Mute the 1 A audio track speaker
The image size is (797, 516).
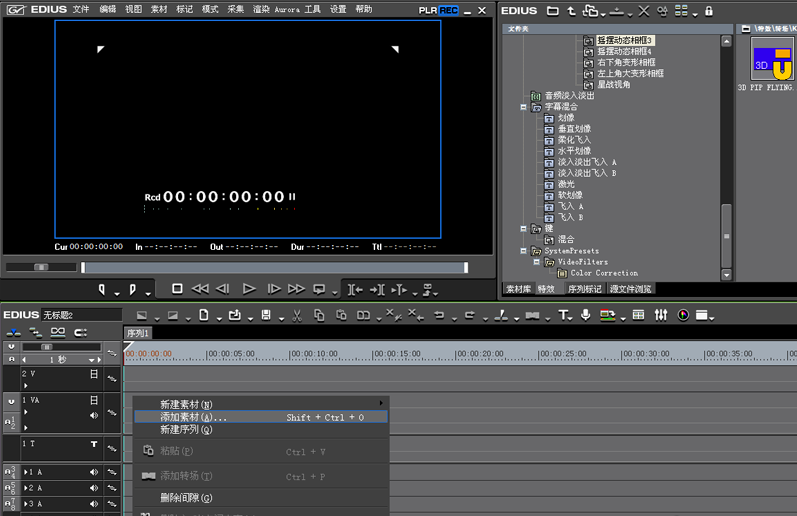95,472
